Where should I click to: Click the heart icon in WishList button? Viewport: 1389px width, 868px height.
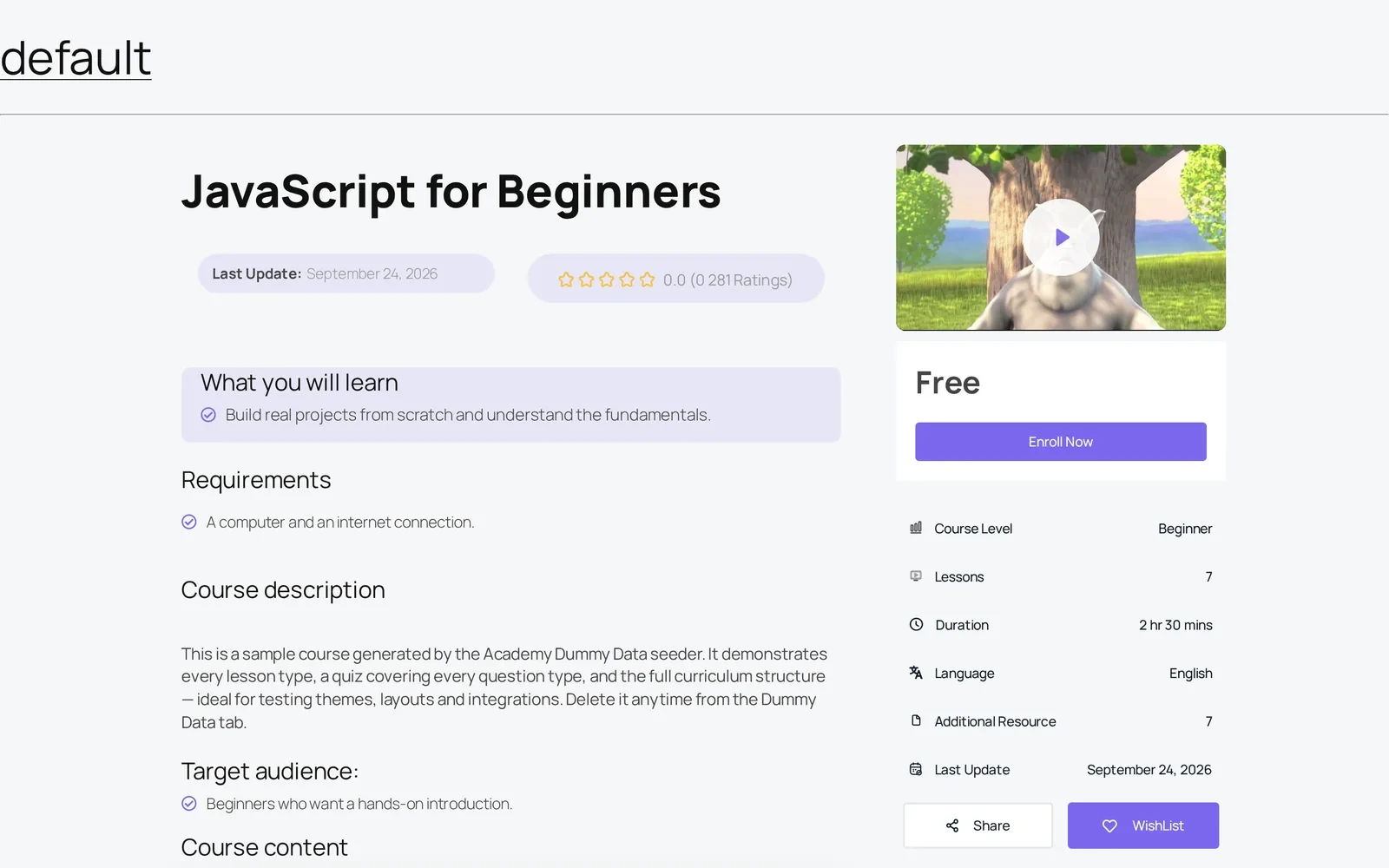pos(1109,825)
